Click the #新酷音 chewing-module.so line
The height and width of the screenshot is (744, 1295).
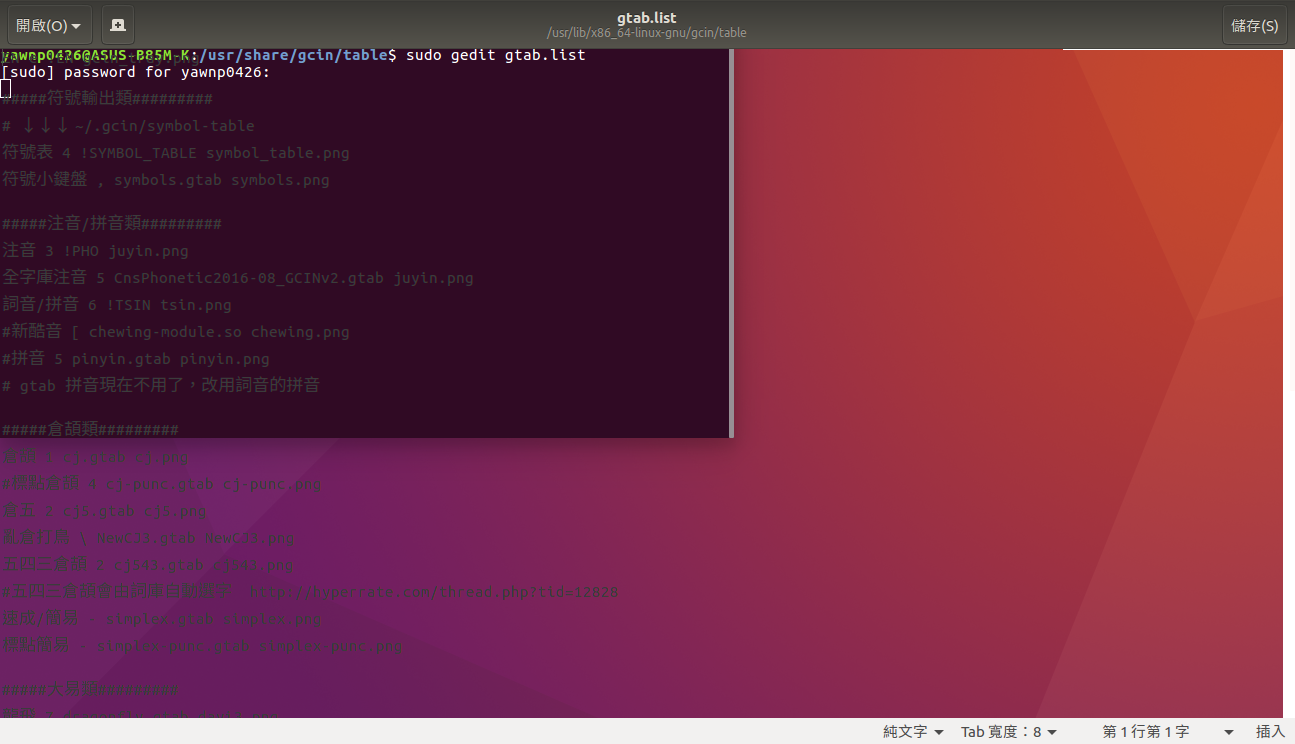pyautogui.click(x=176, y=332)
